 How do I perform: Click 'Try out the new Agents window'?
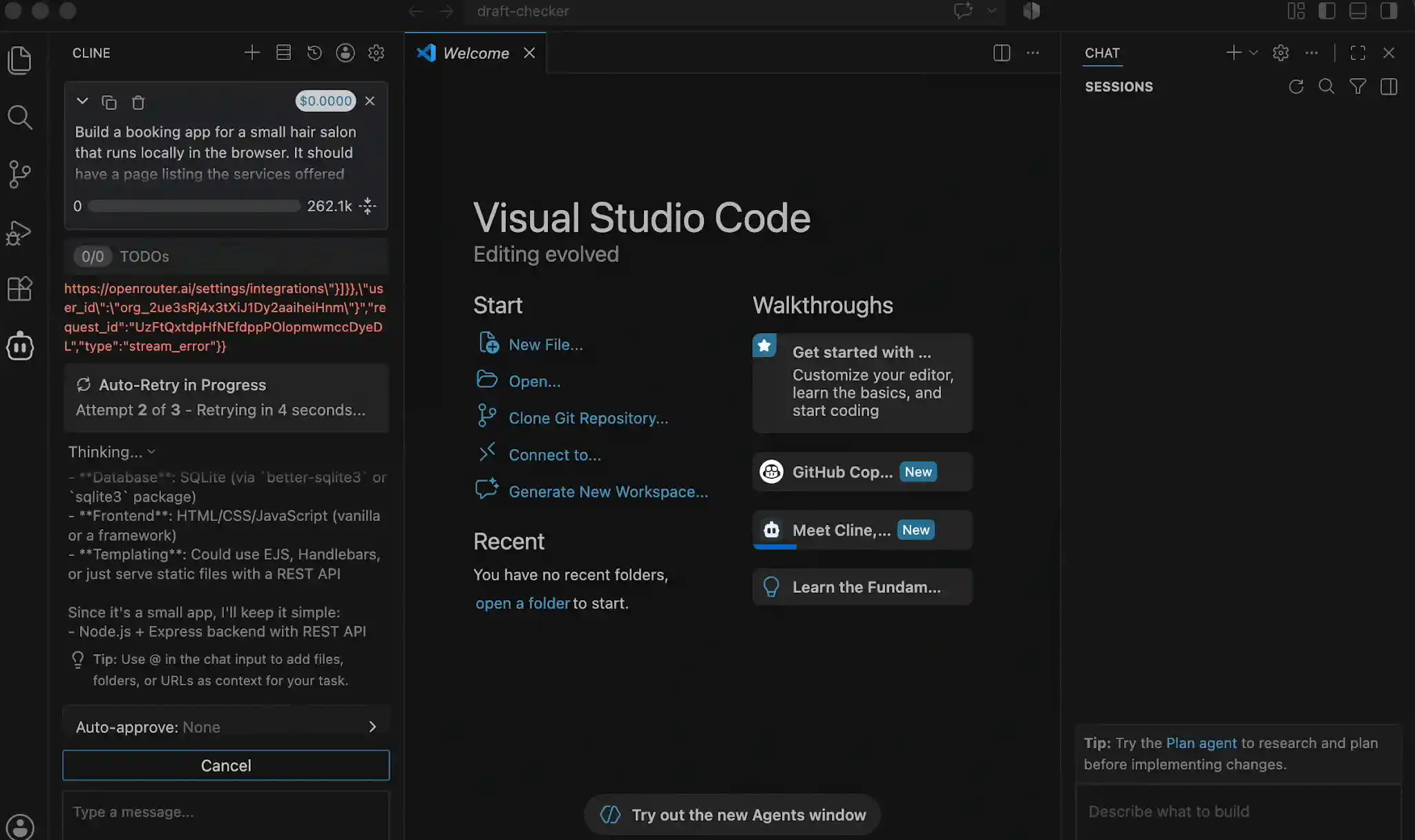[732, 815]
